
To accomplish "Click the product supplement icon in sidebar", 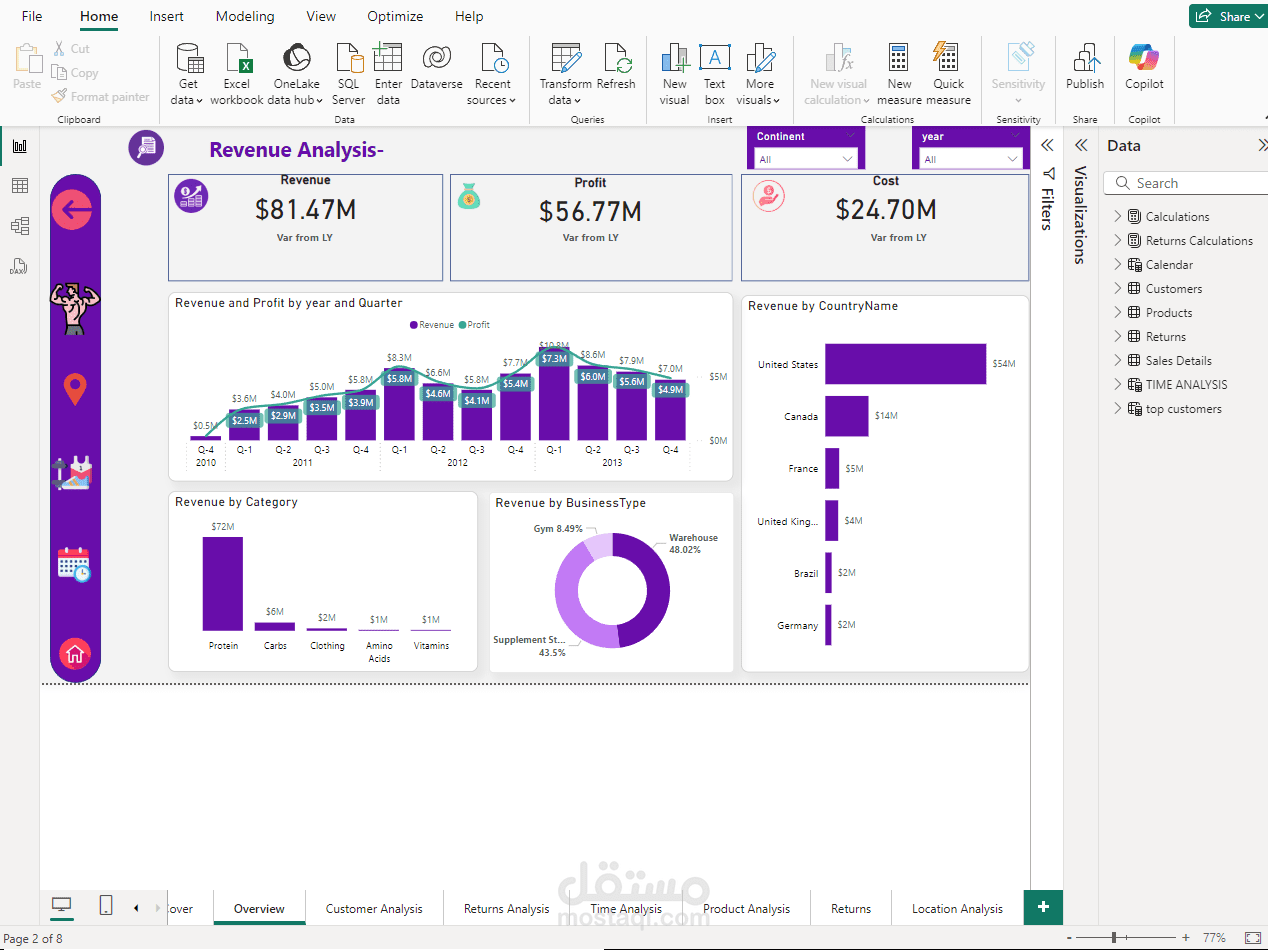I will coord(72,472).
